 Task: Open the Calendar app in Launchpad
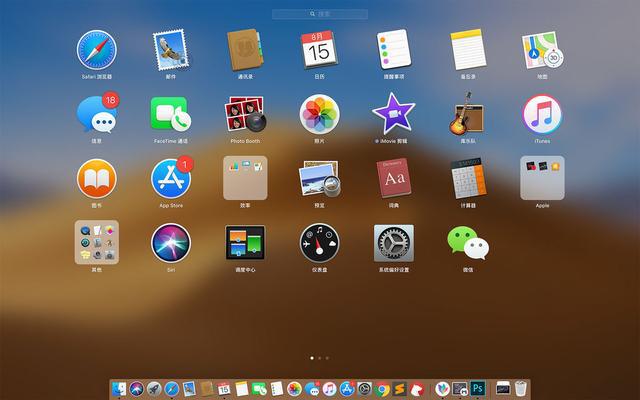[319, 50]
